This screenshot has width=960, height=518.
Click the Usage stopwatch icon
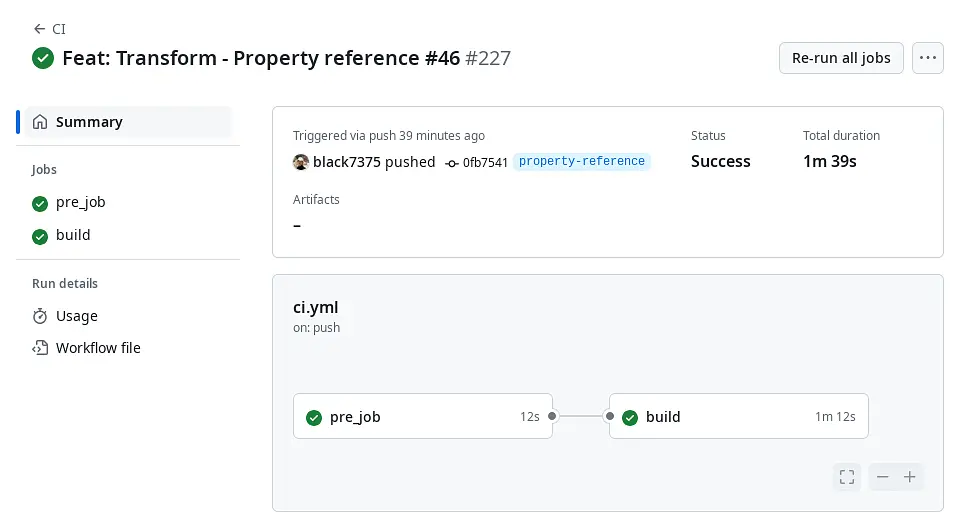(40, 316)
